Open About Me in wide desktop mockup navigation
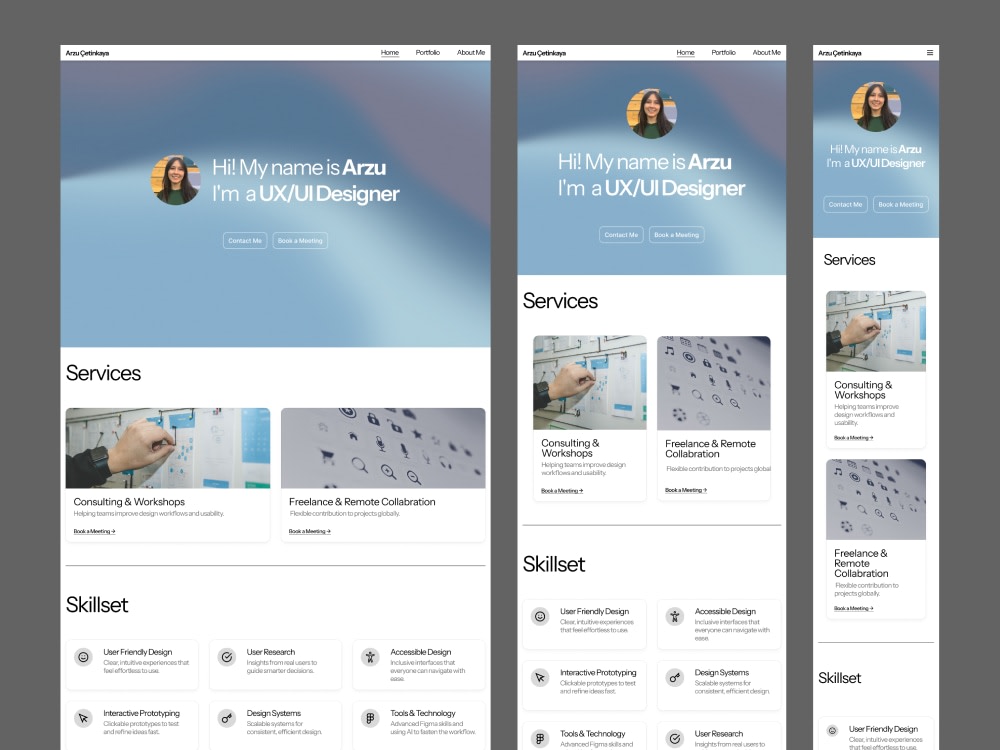This screenshot has width=1000, height=750. point(471,53)
